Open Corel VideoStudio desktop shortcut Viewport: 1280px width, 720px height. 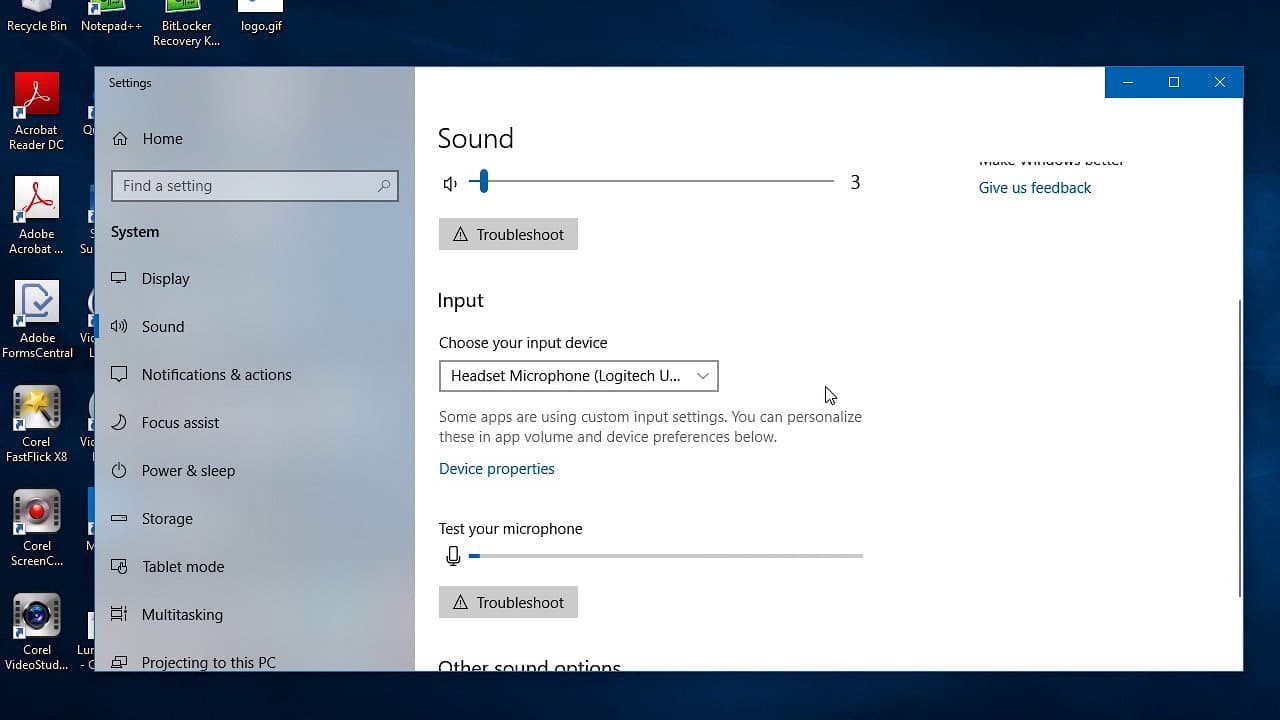37,632
